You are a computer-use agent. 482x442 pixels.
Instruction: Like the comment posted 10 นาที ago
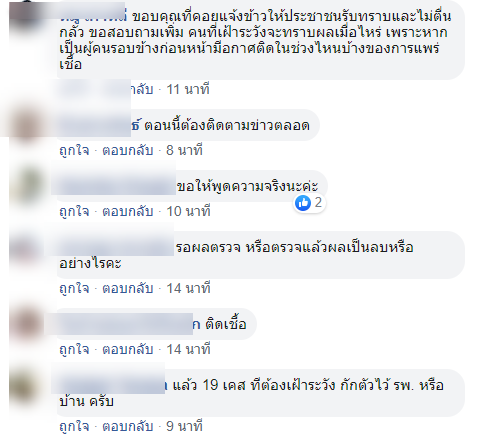tap(74, 212)
